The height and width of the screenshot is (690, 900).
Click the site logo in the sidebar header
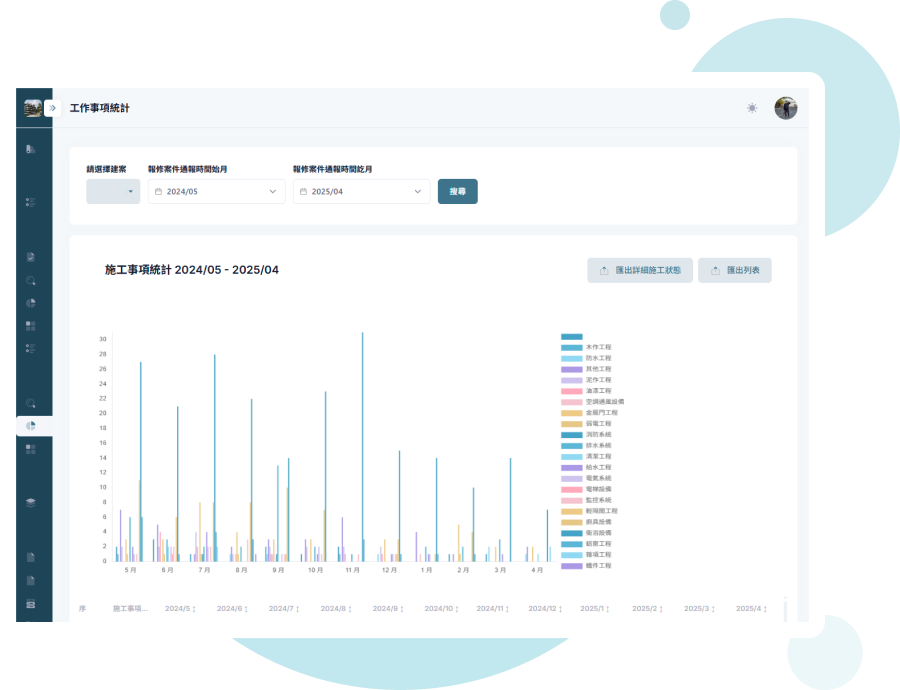pos(32,108)
